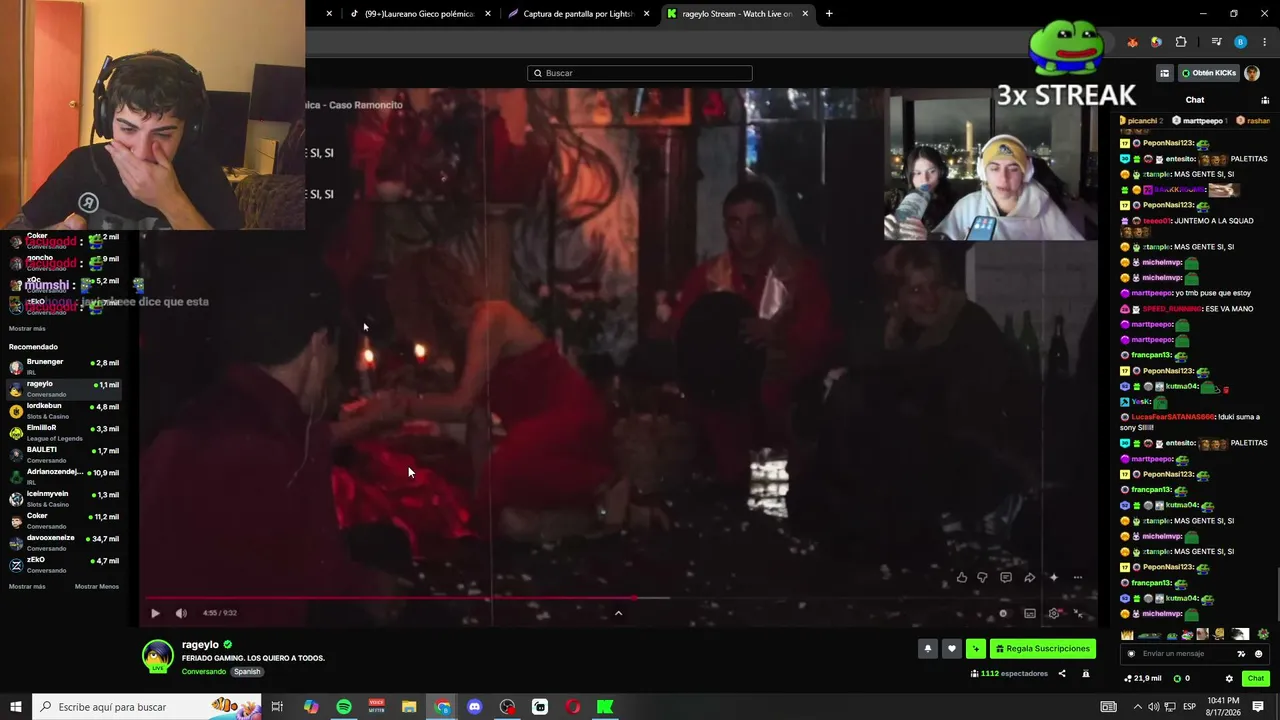Focus the Buscar search field
1280x720 pixels.
click(640, 73)
